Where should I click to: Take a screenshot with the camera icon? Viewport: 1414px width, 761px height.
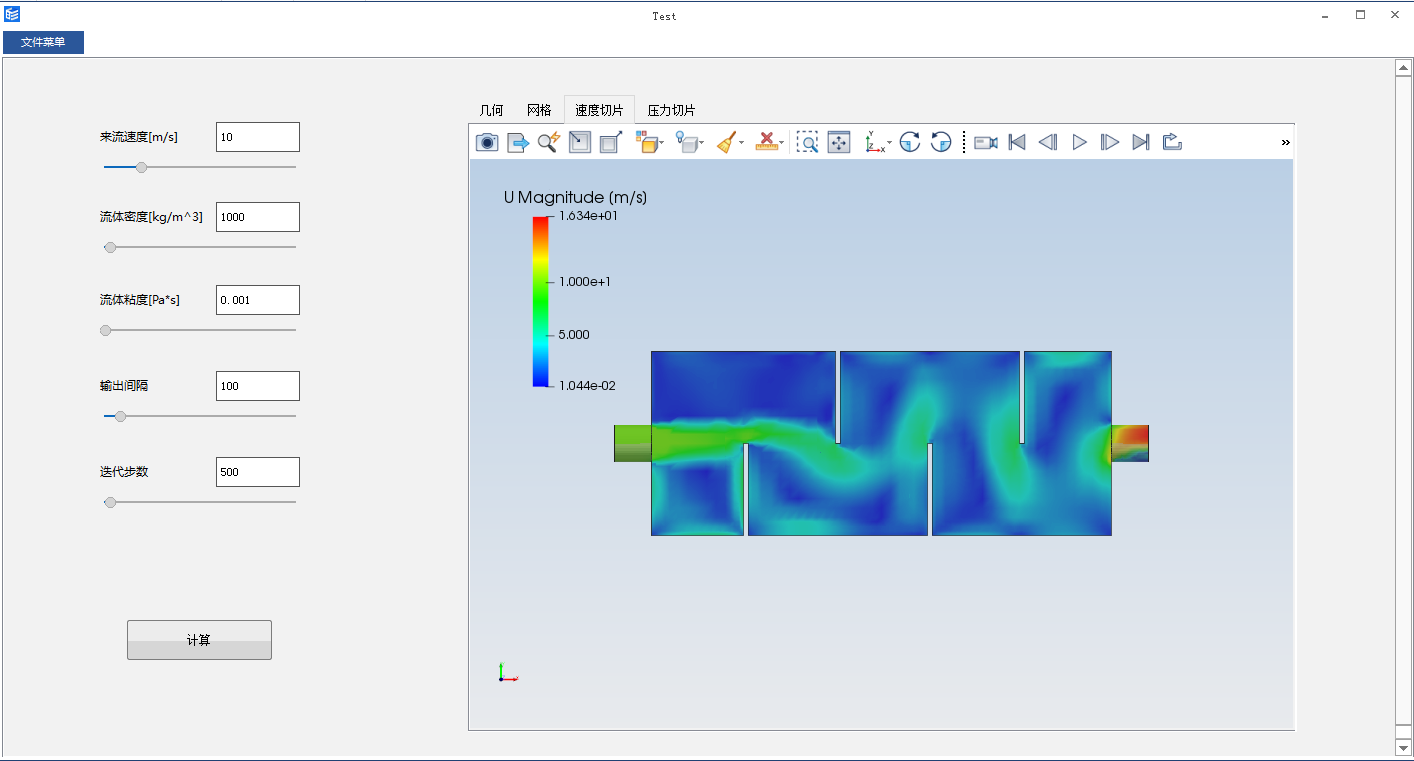[487, 142]
